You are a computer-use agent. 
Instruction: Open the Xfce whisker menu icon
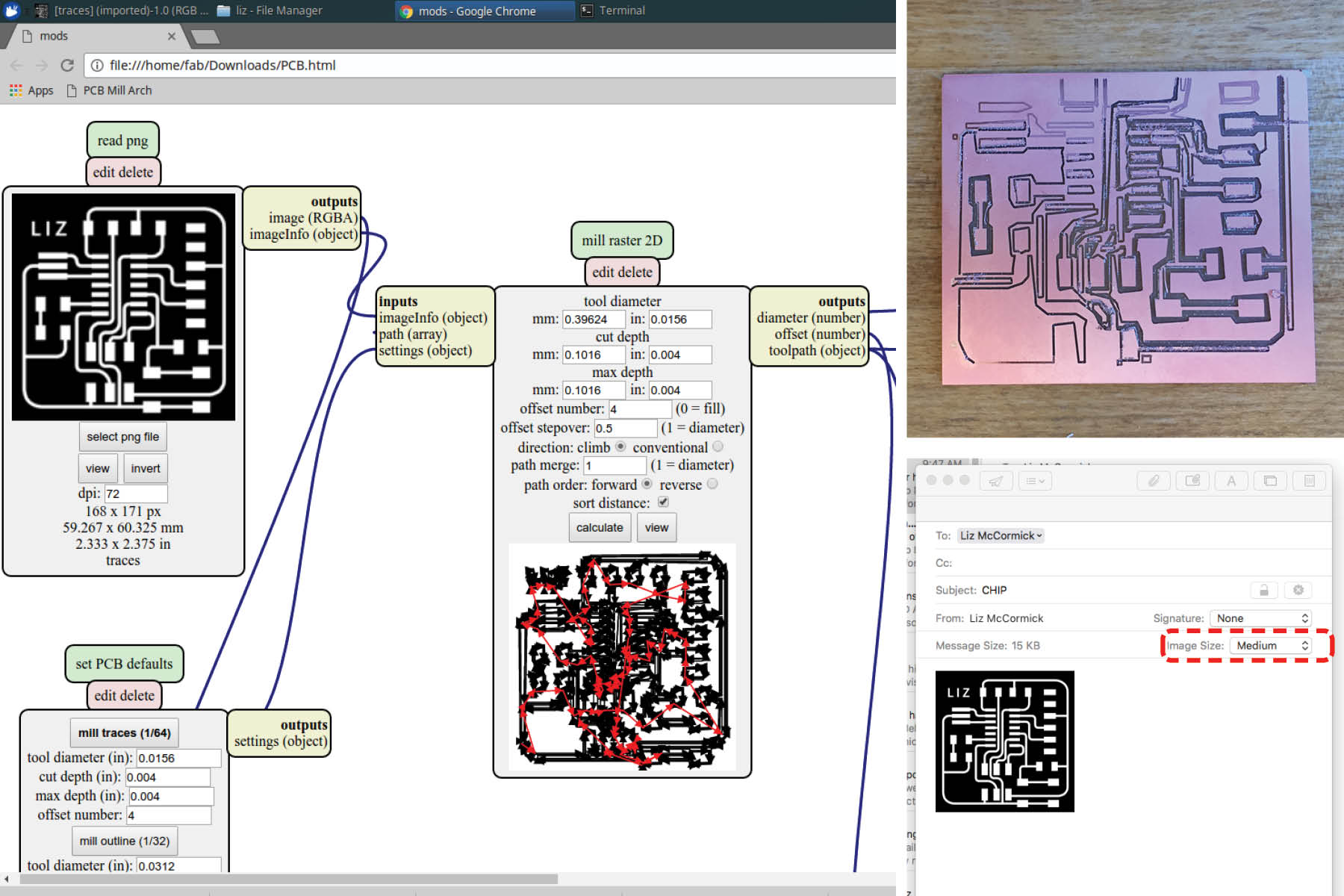pos(12,10)
